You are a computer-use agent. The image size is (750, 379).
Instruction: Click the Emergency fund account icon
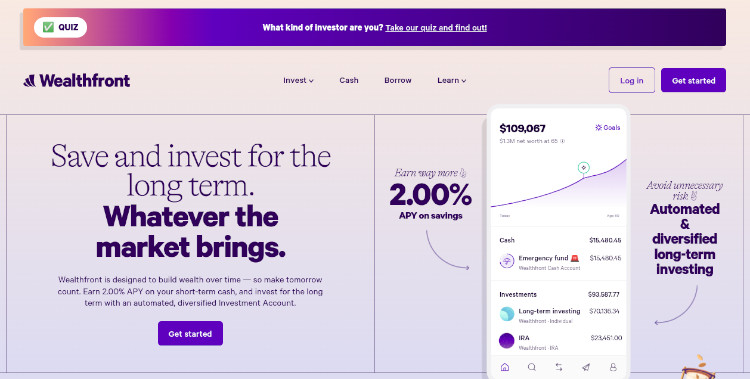coord(507,261)
